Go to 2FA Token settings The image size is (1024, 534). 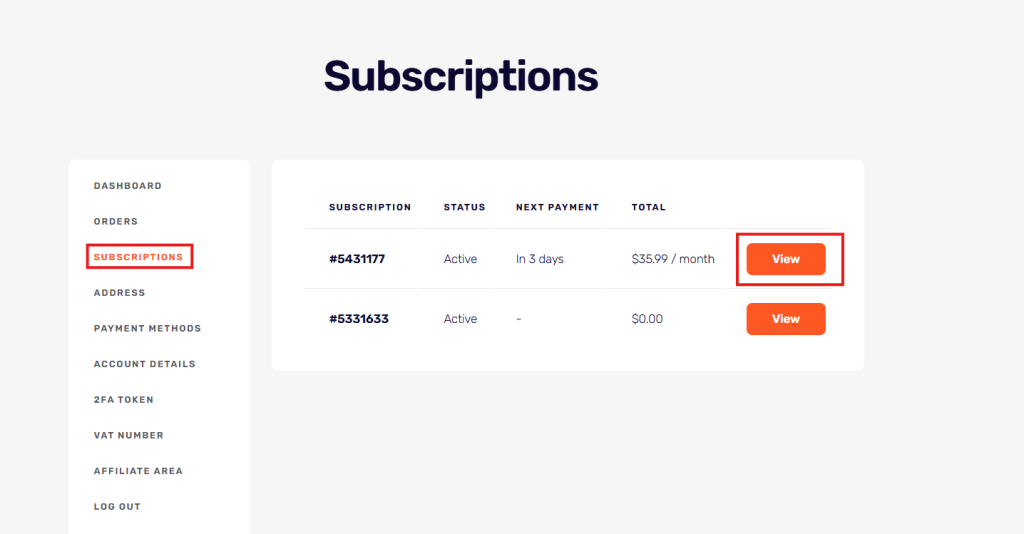(123, 400)
